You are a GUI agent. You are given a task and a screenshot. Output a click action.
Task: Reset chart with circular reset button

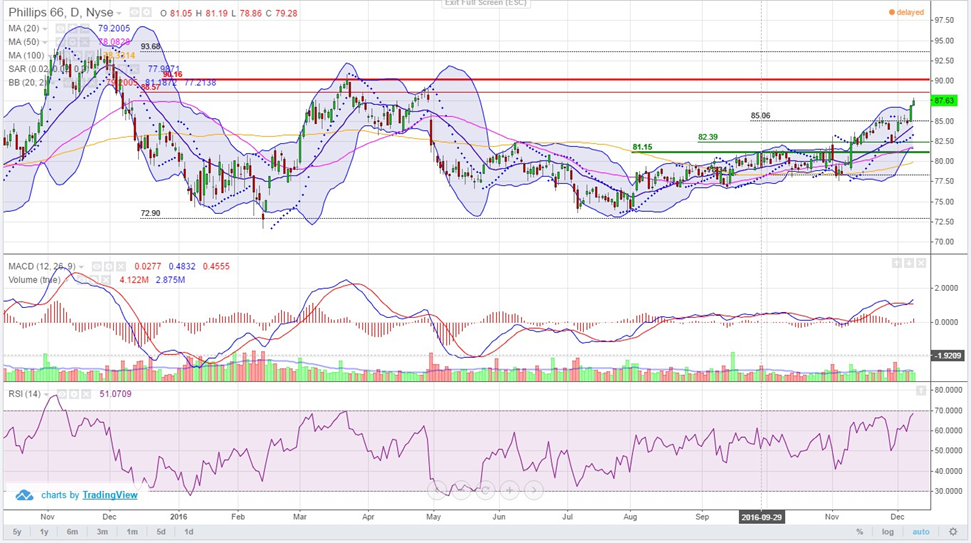pos(485,490)
